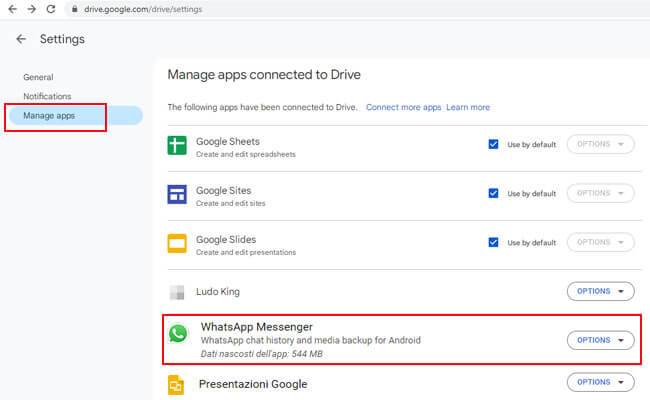
Task: Click the Dati nascosti dell'app: 544 MB text
Action: (x=262, y=354)
